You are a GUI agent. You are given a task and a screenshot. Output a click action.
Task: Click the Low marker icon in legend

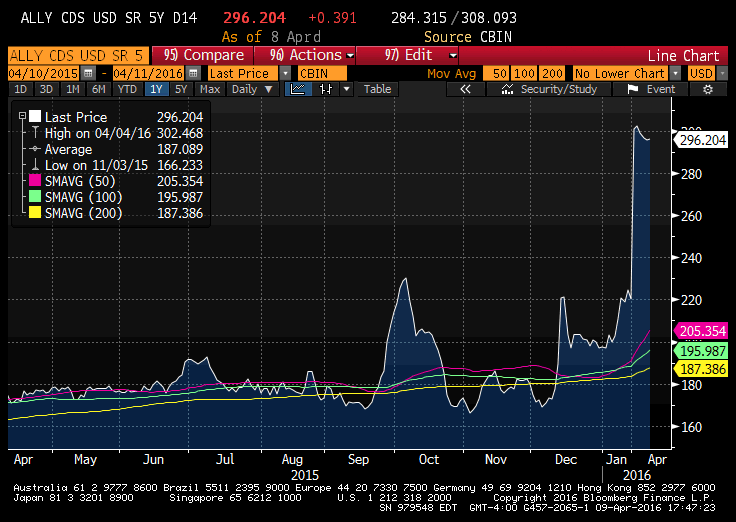[x=35, y=165]
